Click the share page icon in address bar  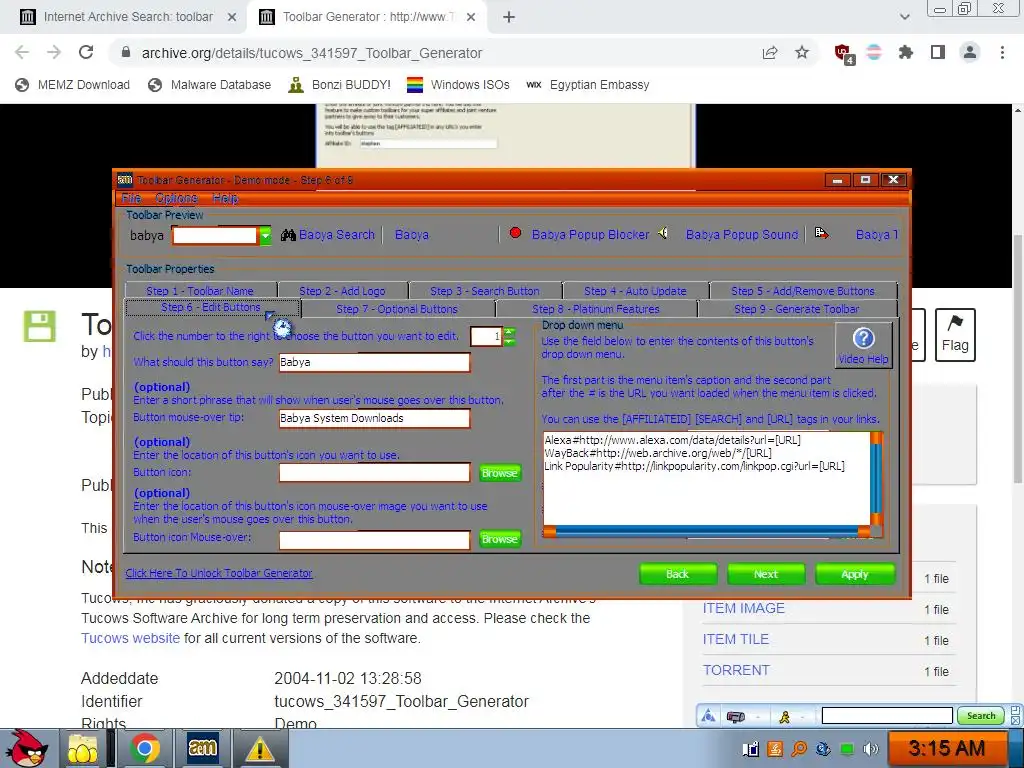[x=770, y=53]
